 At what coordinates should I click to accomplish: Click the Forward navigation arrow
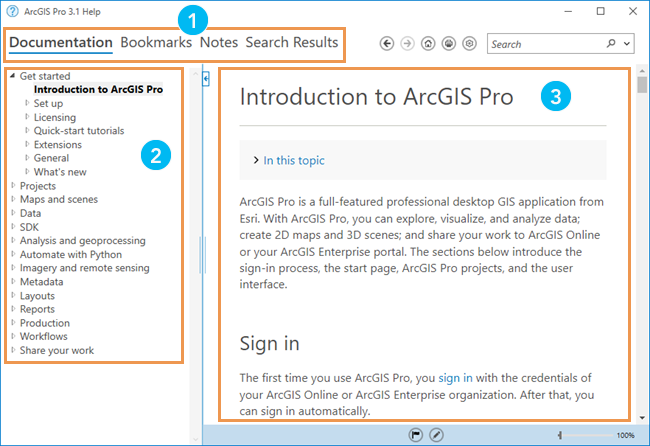point(407,44)
